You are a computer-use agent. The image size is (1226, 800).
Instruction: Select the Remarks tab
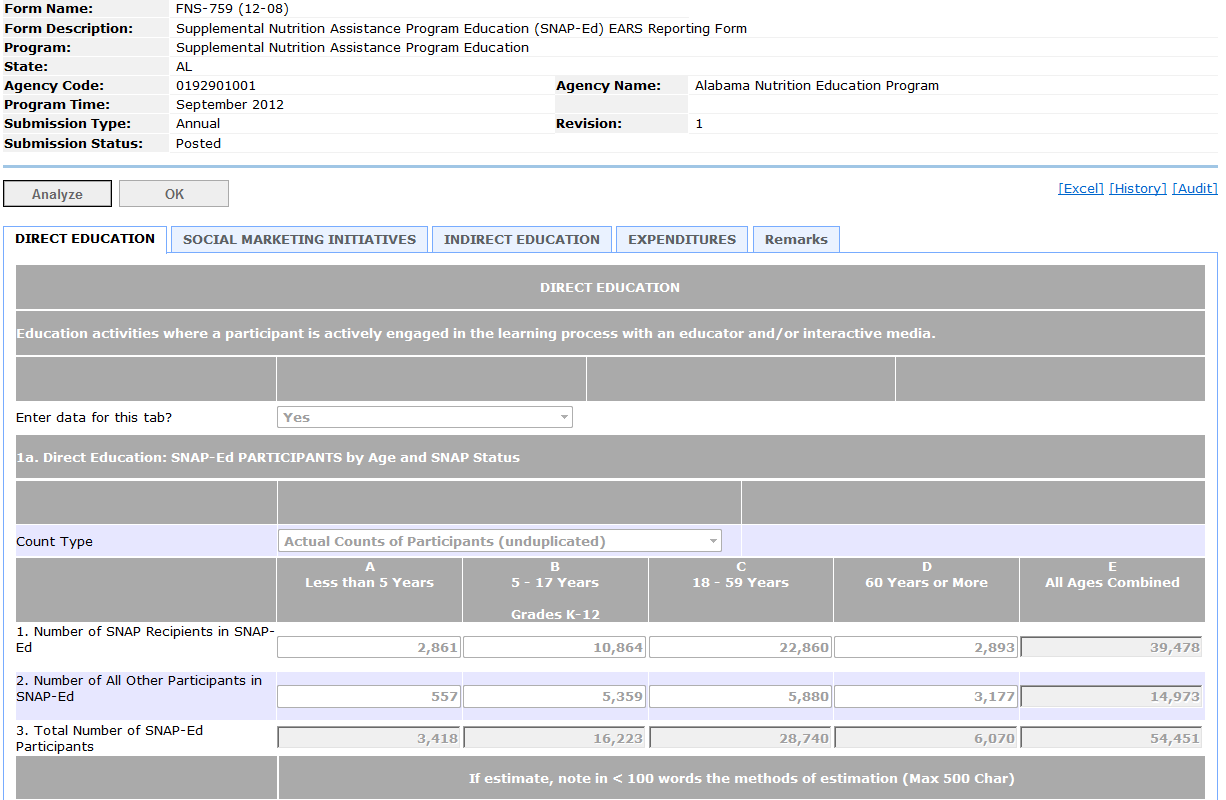(795, 240)
